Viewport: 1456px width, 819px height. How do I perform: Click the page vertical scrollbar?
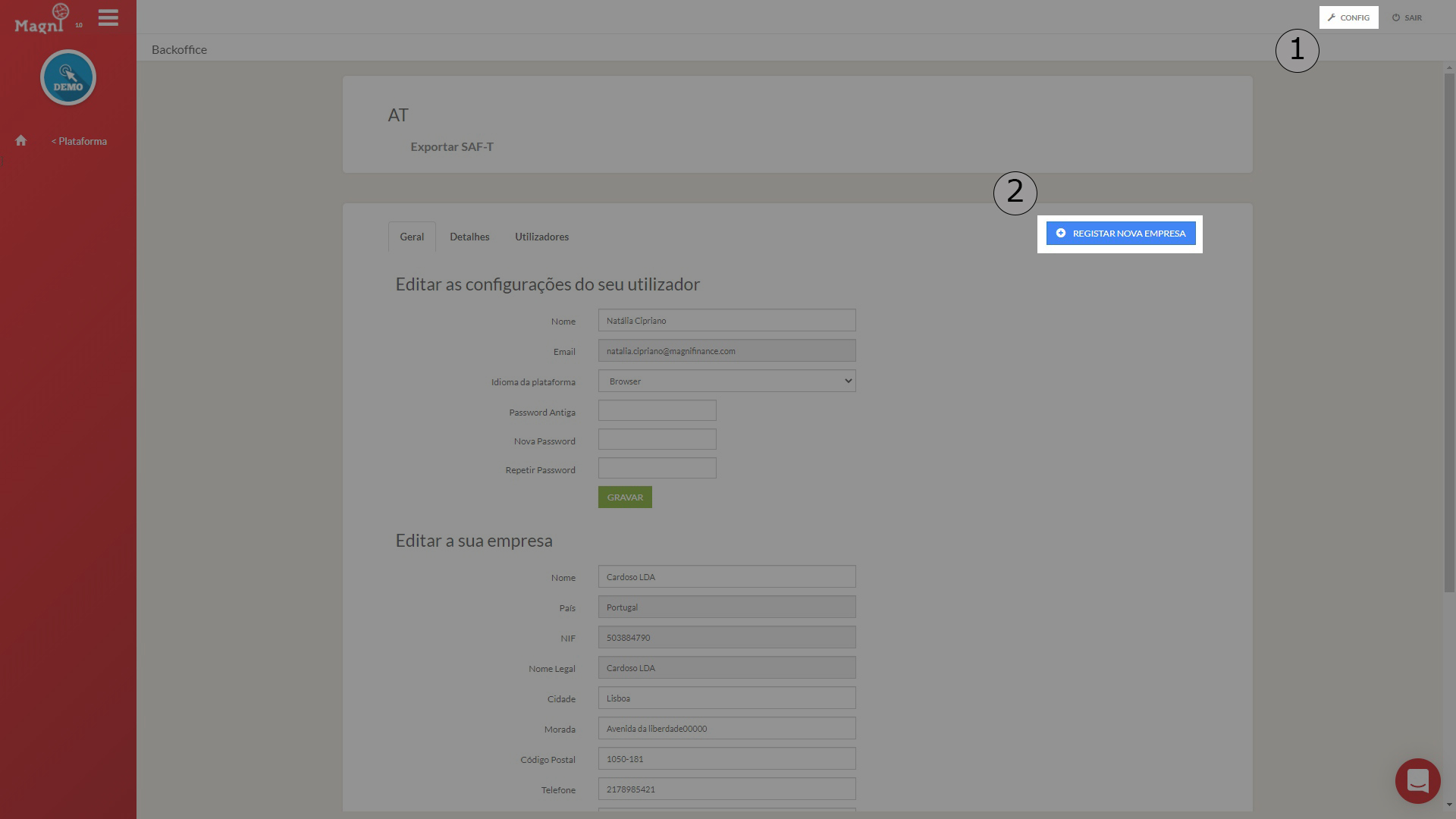pyautogui.click(x=1449, y=334)
